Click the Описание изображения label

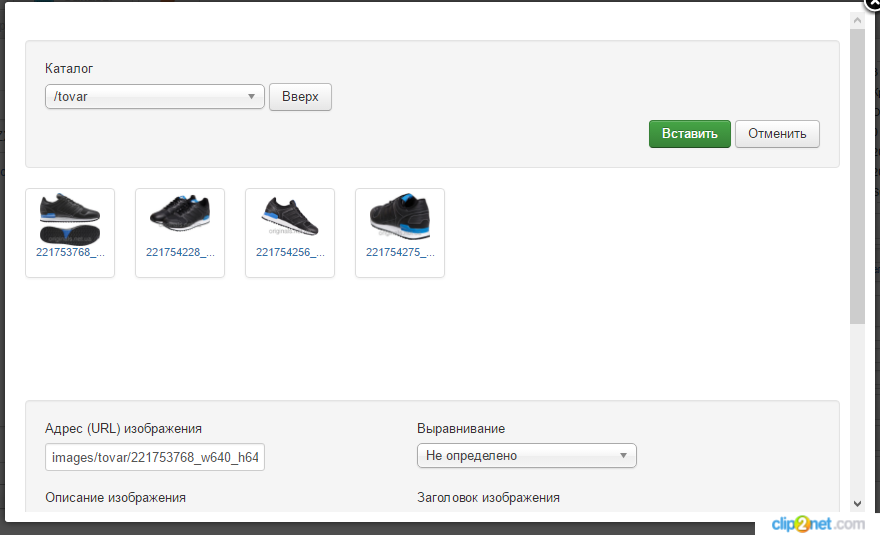(115, 497)
